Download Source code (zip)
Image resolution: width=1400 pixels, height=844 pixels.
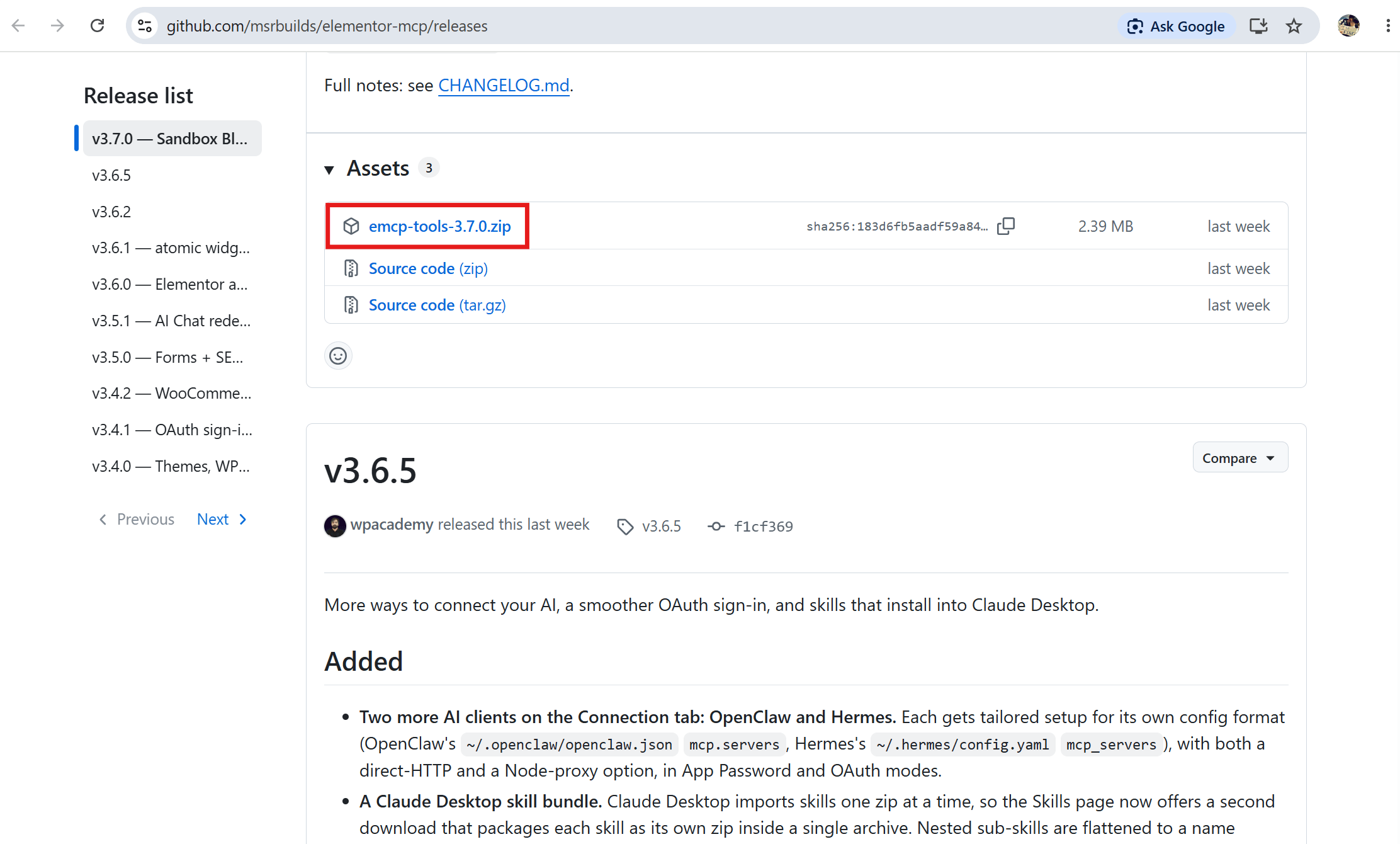click(x=428, y=268)
